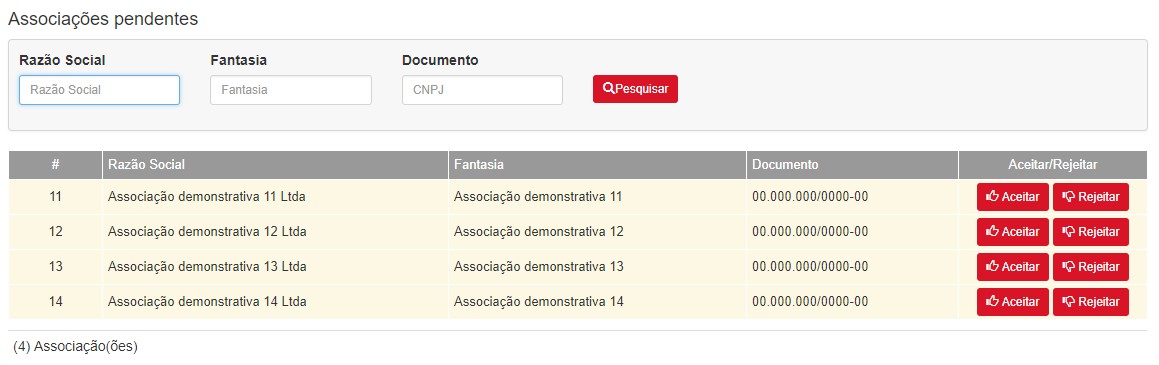The width and height of the screenshot is (1159, 365).
Task: Accept Associação demonstrativa 13
Action: (x=1013, y=267)
